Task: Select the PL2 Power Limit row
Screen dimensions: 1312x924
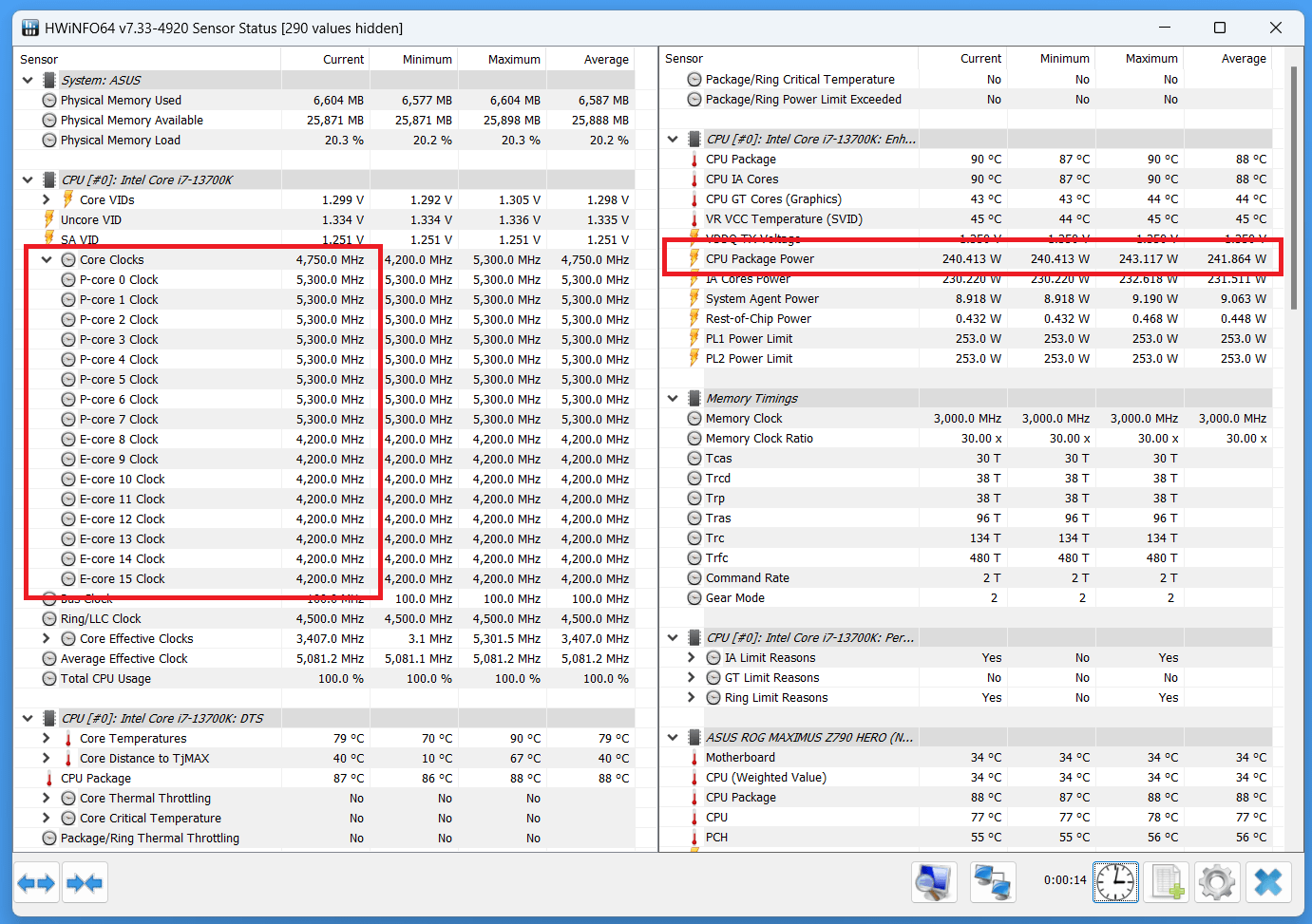Action: pos(966,359)
